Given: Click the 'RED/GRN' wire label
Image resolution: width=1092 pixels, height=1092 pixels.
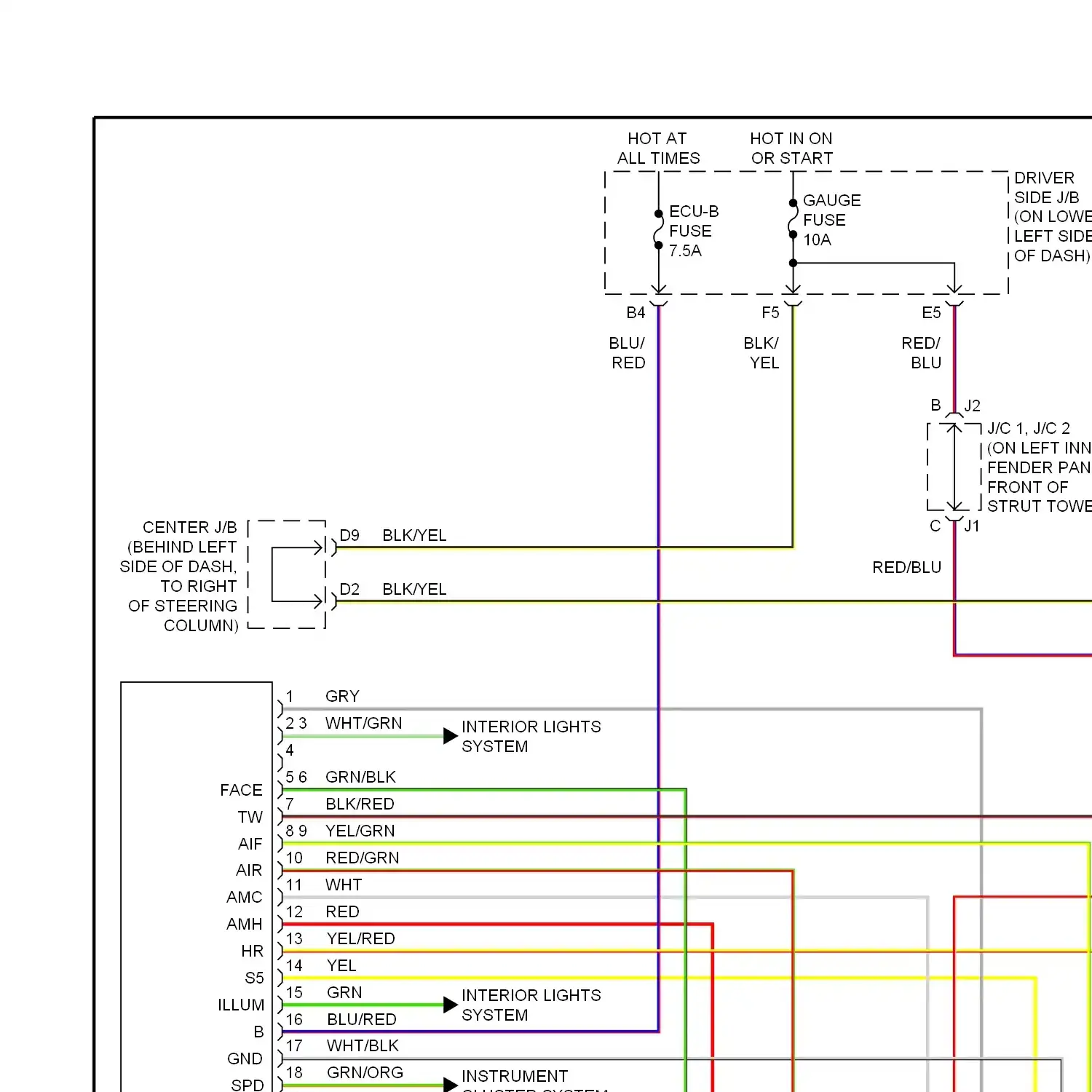Looking at the screenshot, I should coord(363,858).
